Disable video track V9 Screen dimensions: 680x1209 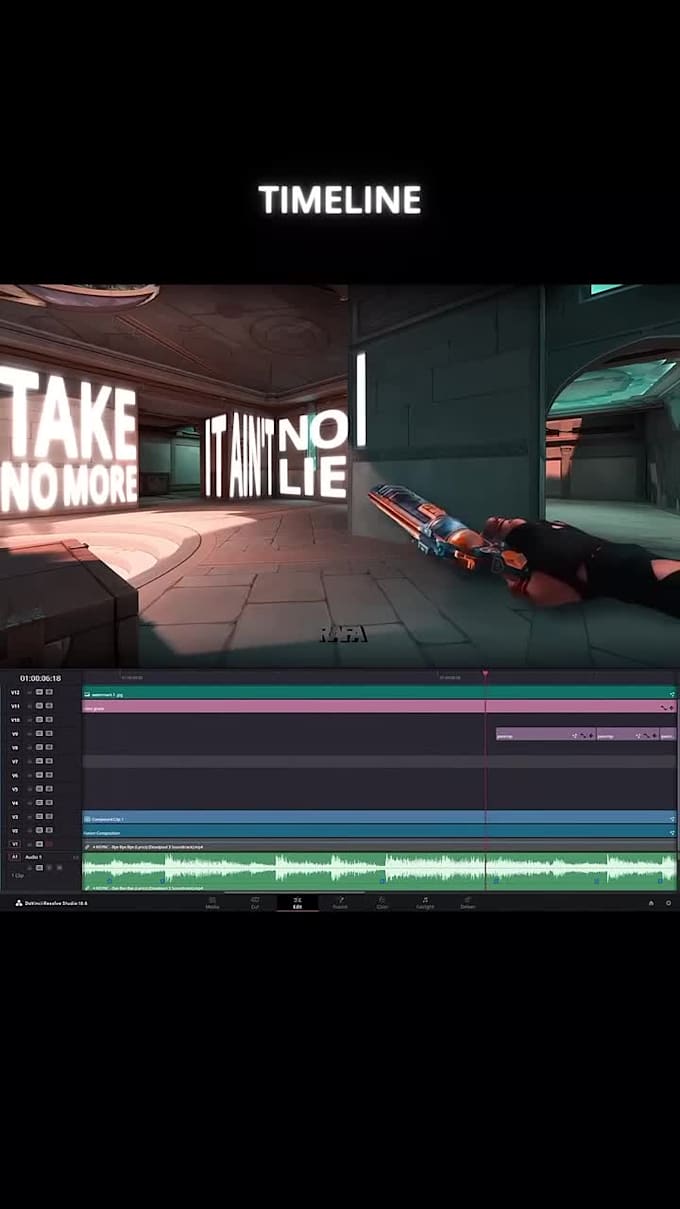tap(48, 734)
